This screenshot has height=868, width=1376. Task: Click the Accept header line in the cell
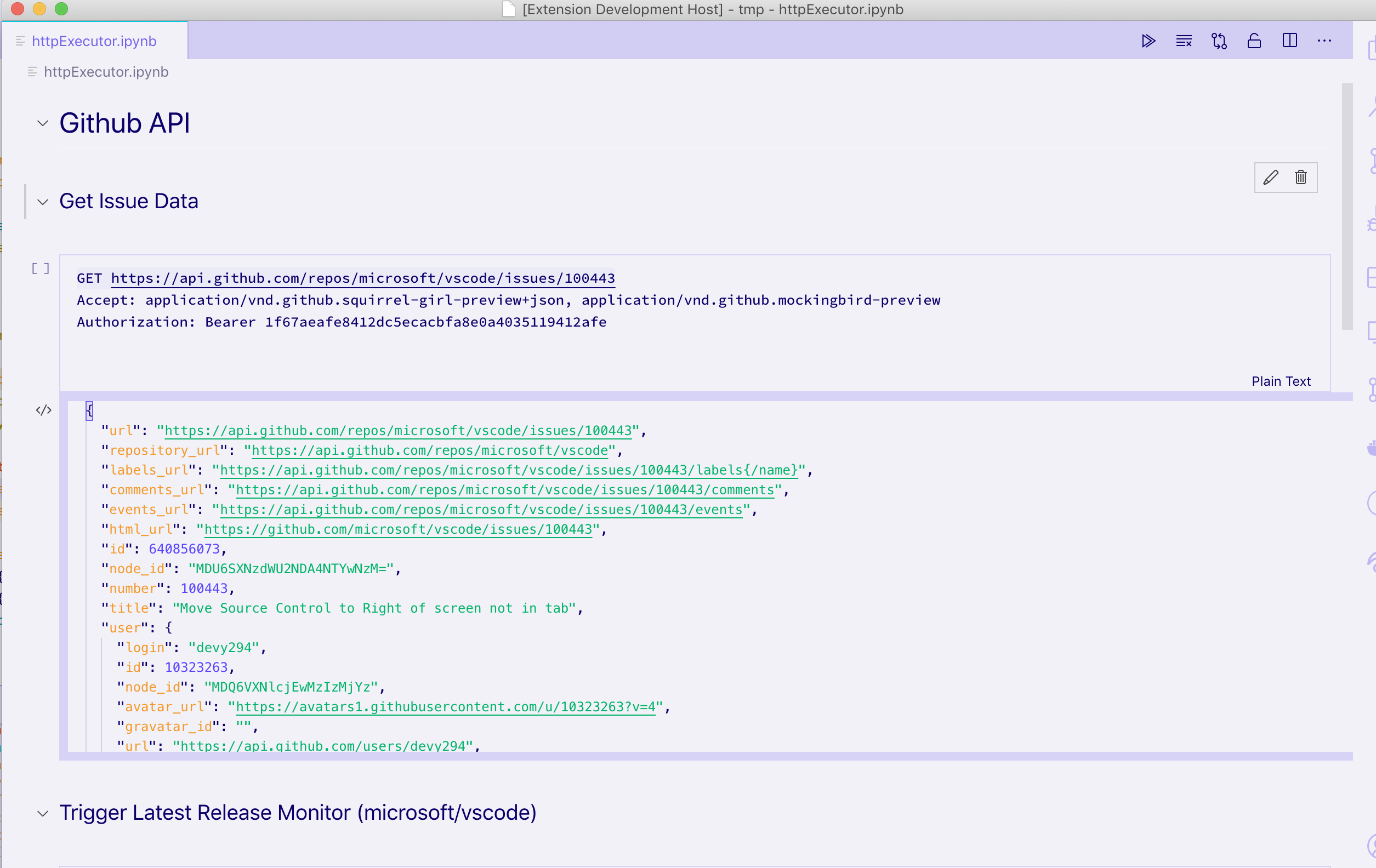(x=509, y=300)
